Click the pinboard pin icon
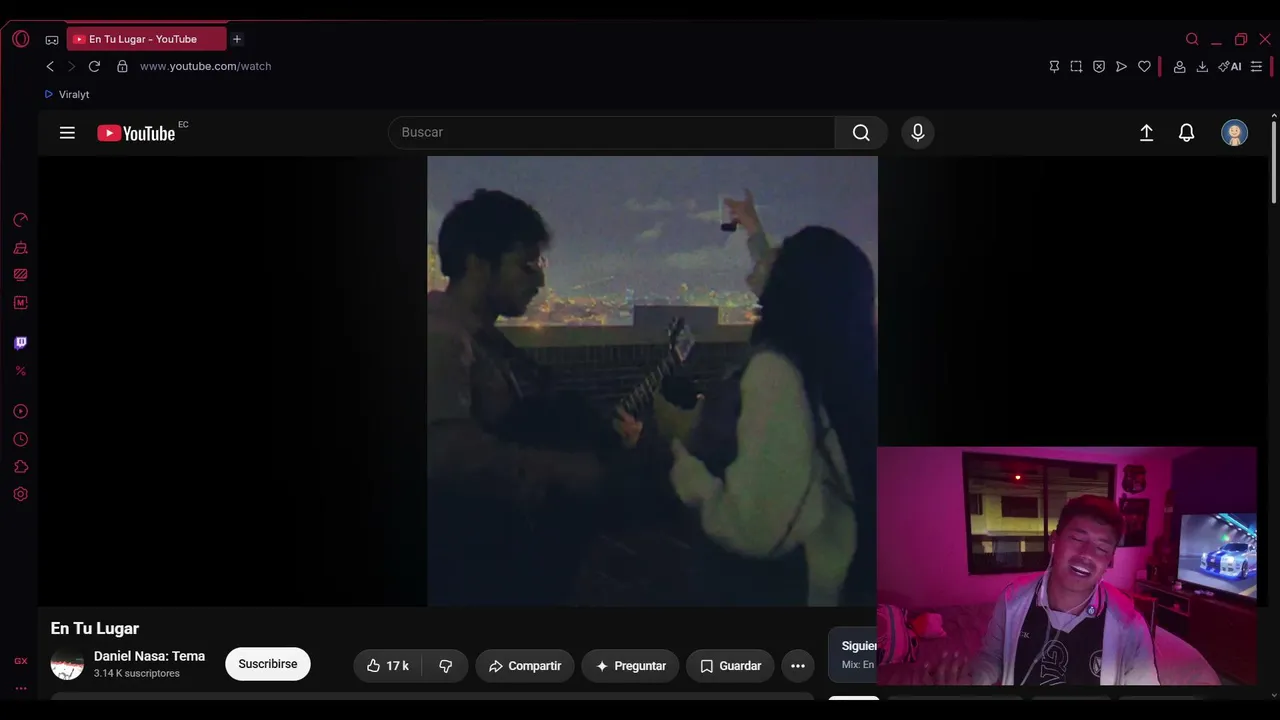1280x720 pixels. 1054,66
